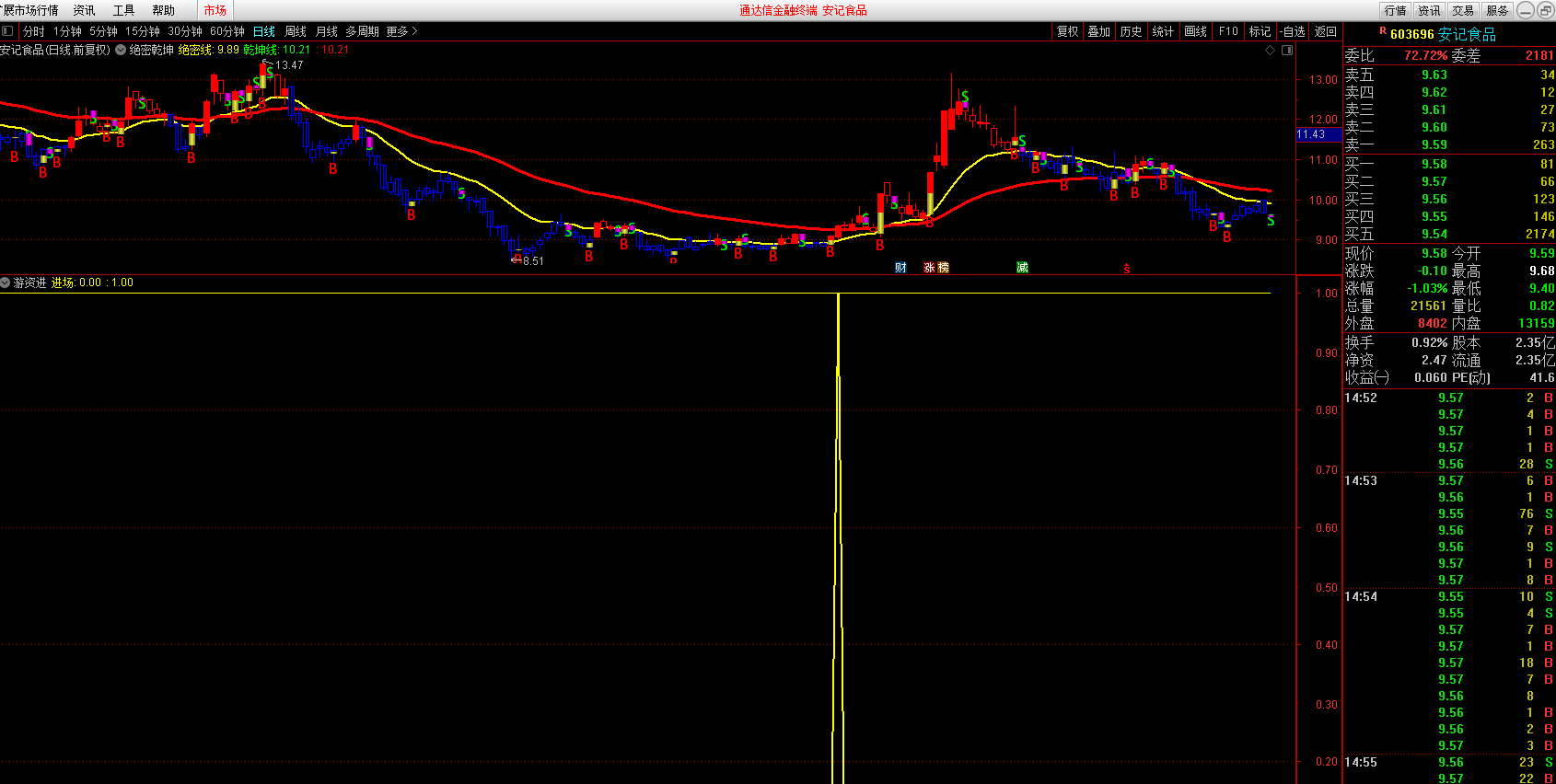This screenshot has width=1556, height=784.
Task: Click the 行情 button at top right
Action: 1395,10
